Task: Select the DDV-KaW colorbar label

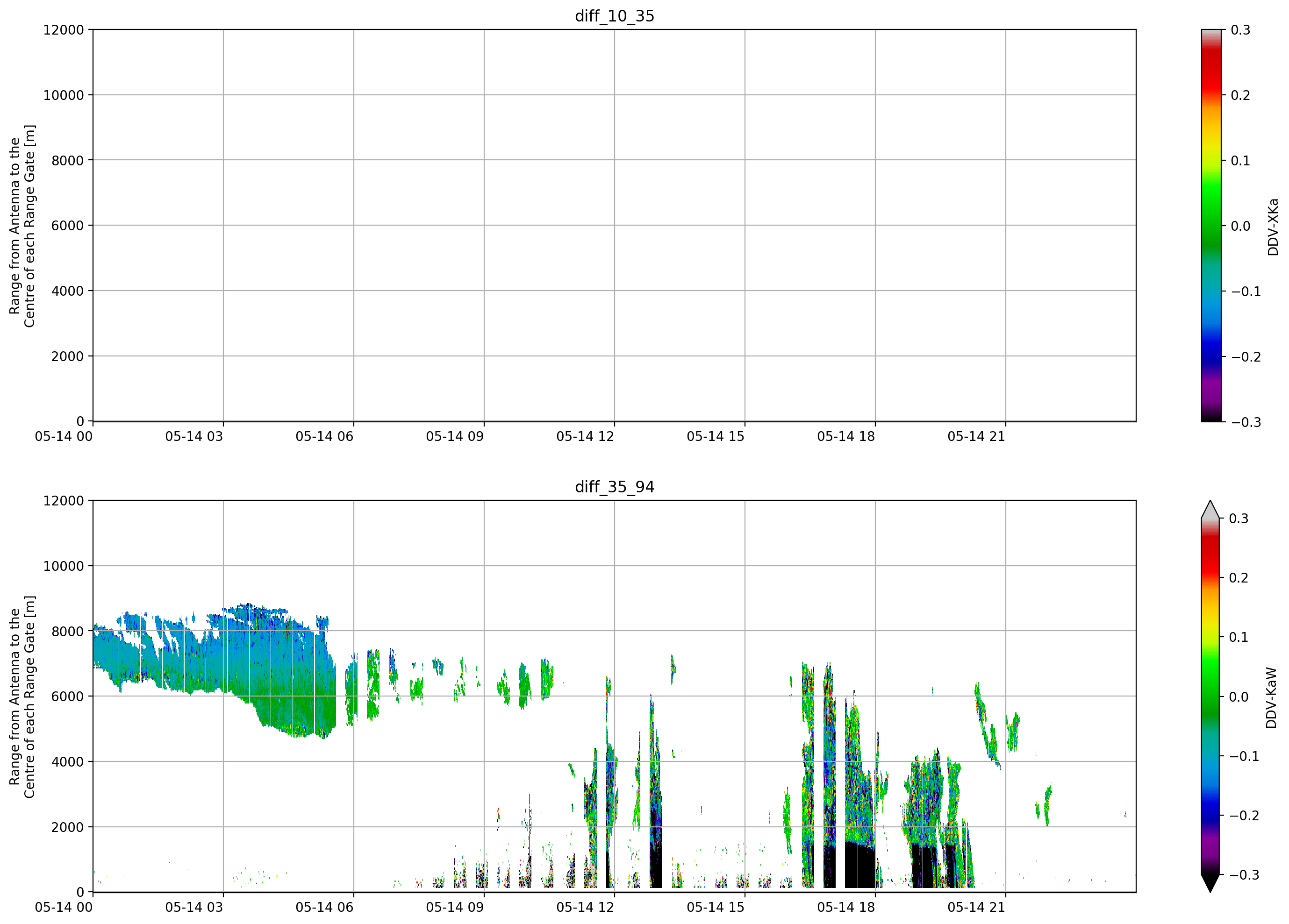Action: tap(1271, 697)
